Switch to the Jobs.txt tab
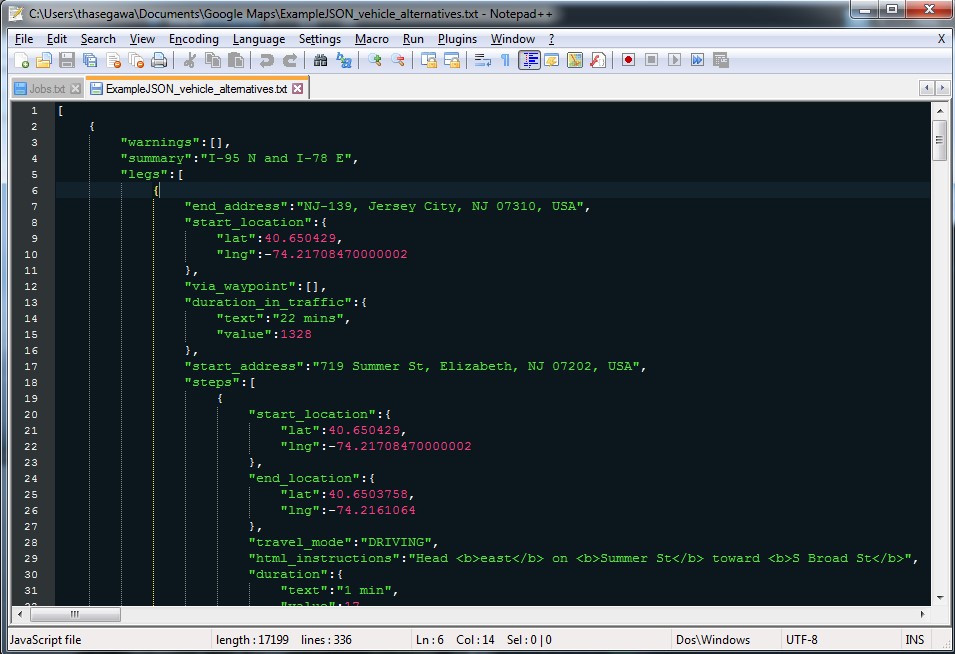 pos(47,89)
